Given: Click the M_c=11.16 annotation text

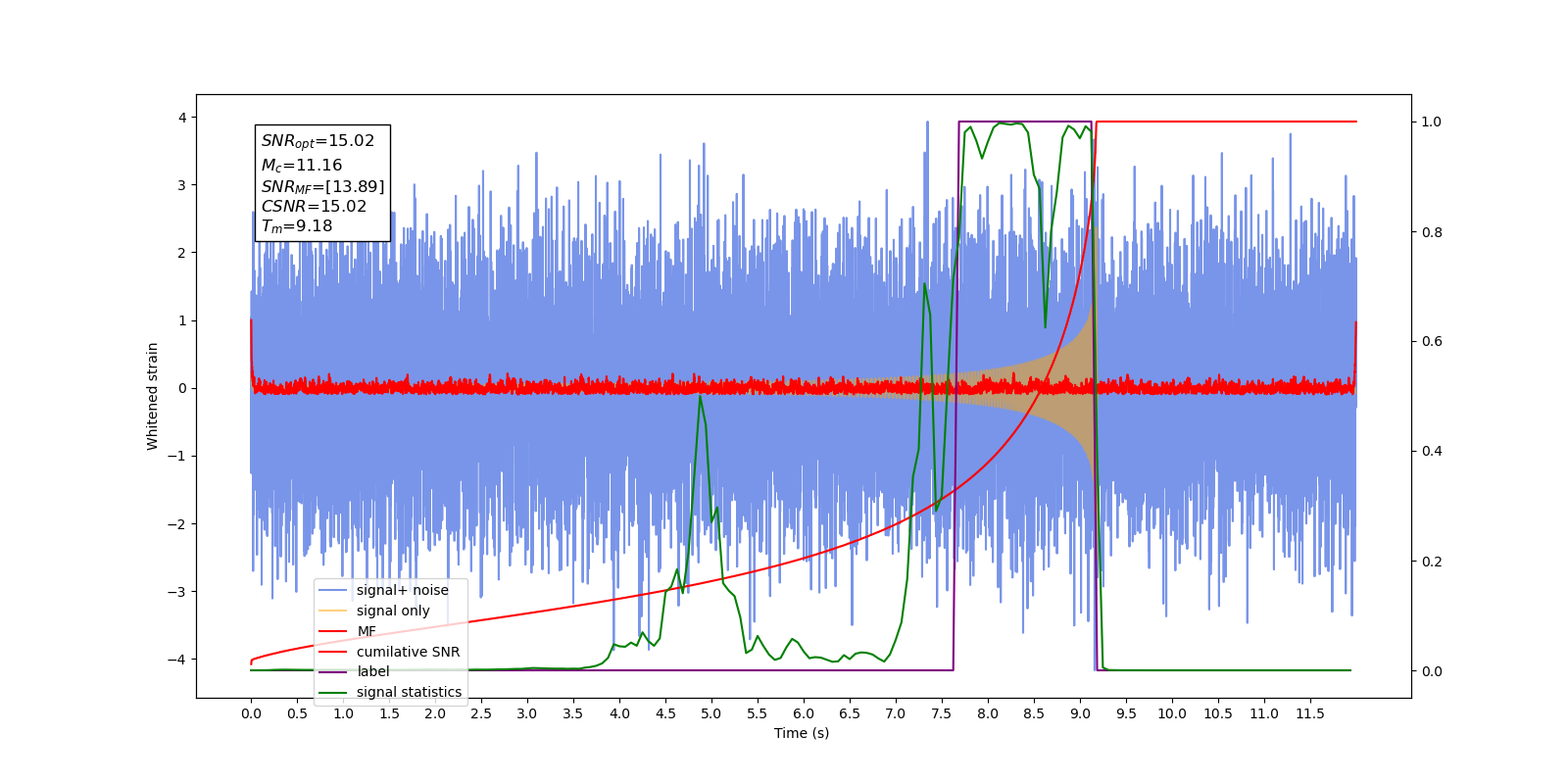Looking at the screenshot, I should coord(302,166).
